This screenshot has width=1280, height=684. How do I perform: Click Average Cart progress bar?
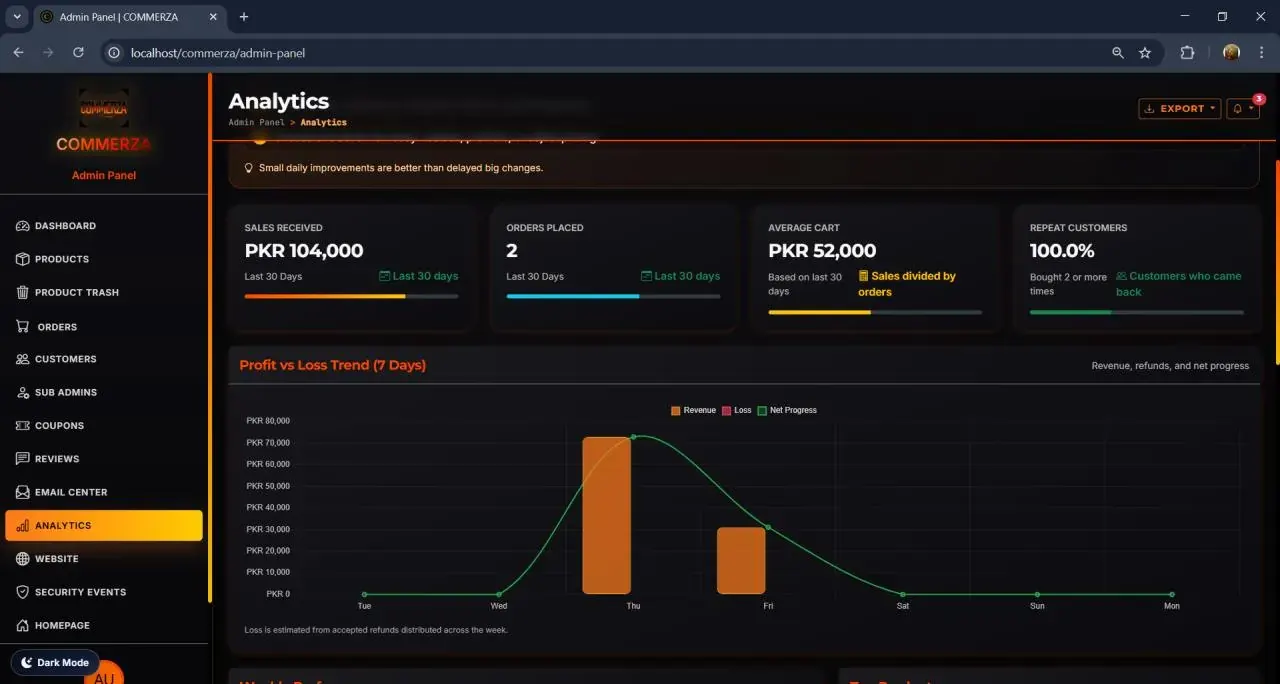pyautogui.click(x=875, y=312)
